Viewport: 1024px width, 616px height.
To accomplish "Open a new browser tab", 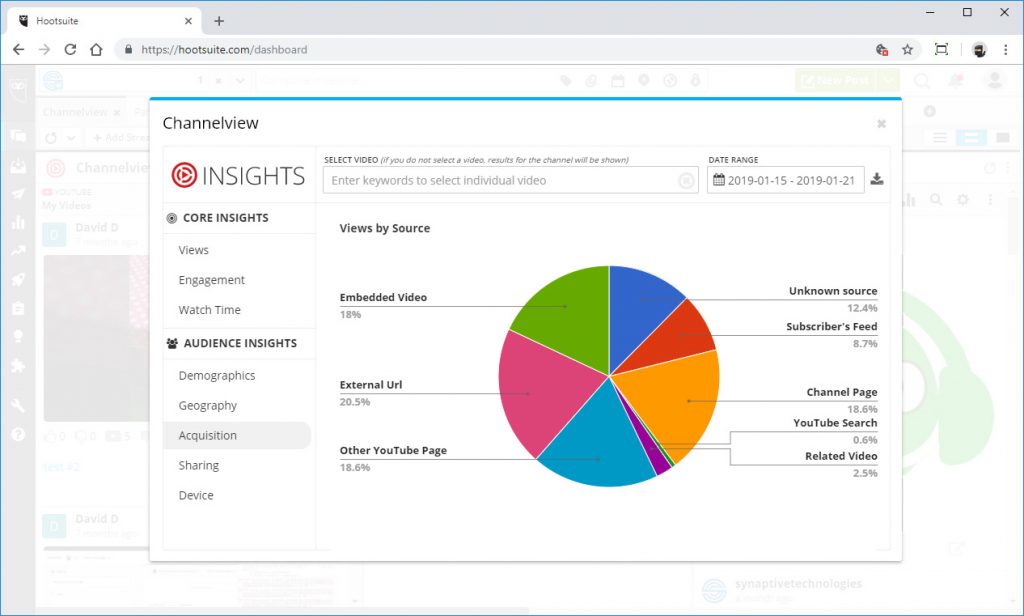I will (219, 21).
